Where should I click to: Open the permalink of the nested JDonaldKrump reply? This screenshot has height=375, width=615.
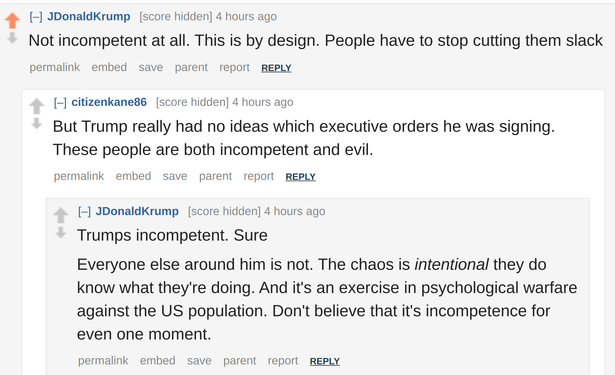[103, 360]
